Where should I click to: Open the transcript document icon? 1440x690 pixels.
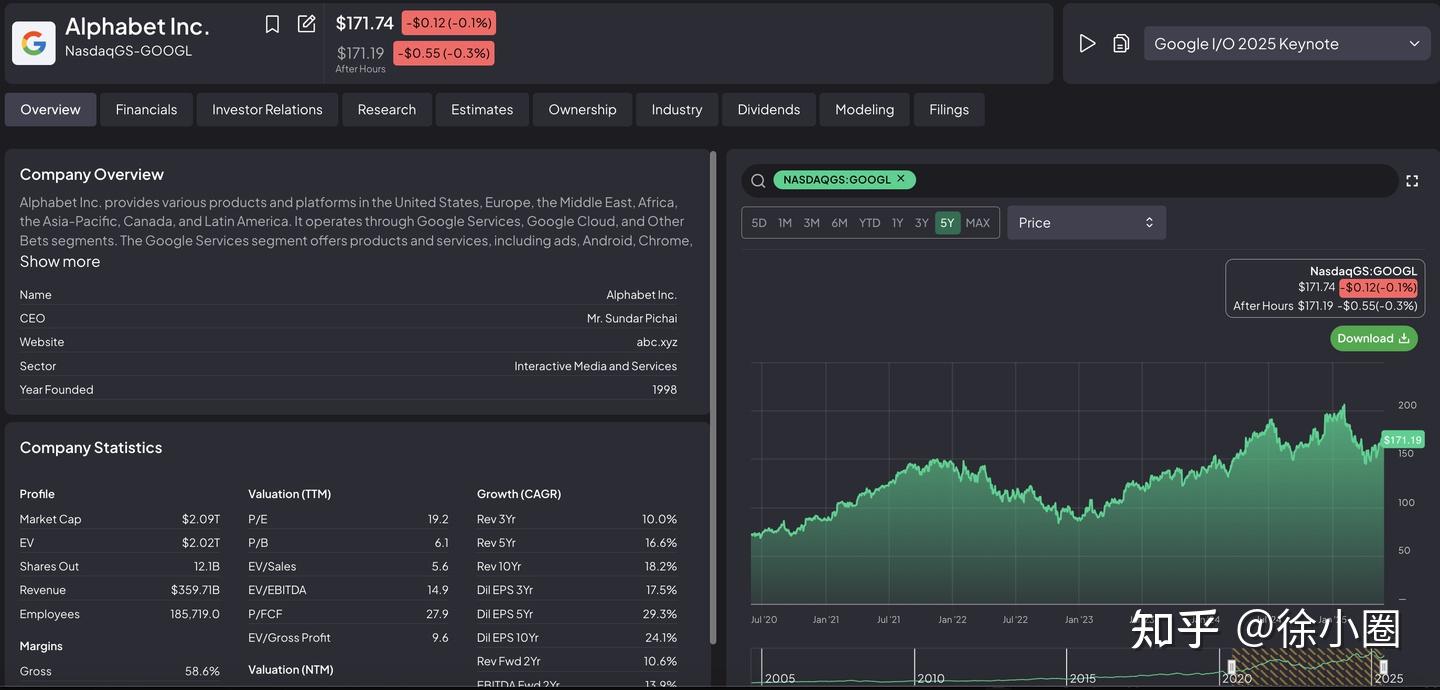1121,43
